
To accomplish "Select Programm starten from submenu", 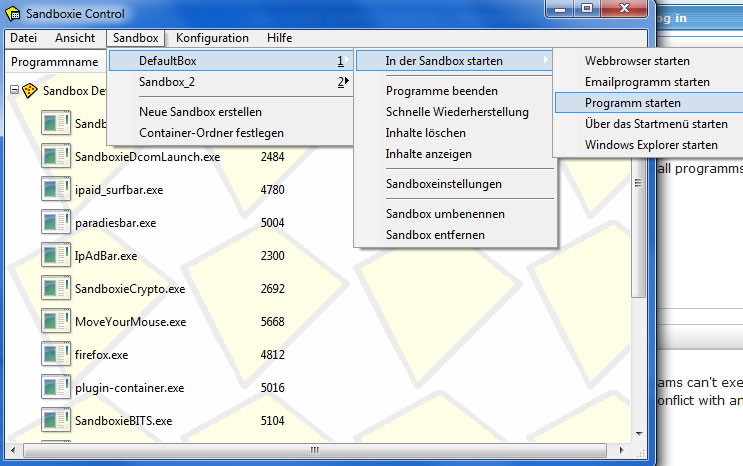I will (x=632, y=103).
